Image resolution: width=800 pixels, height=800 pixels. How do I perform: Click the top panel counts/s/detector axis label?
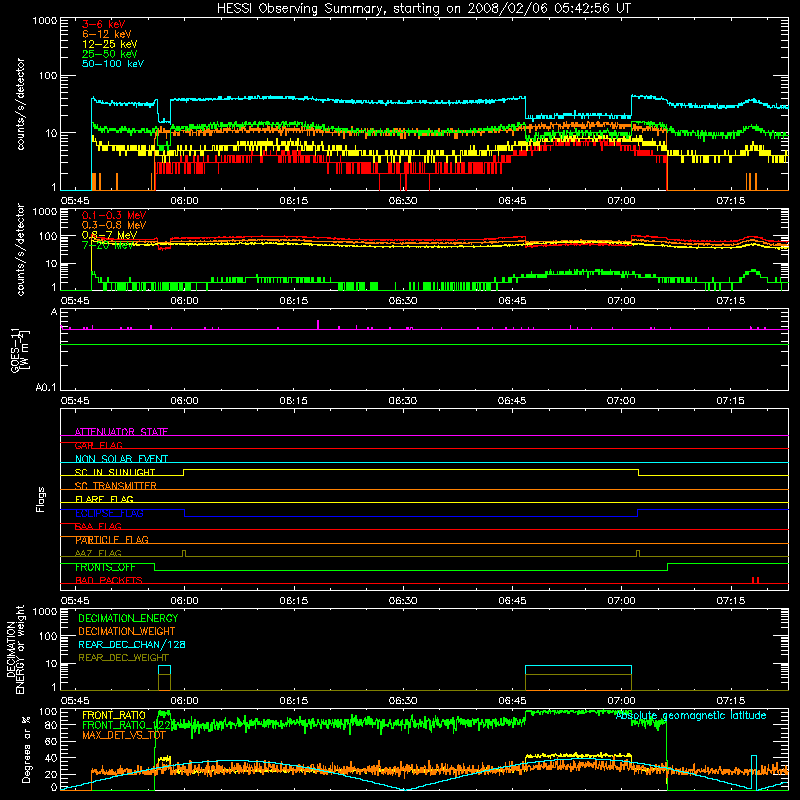(20, 104)
